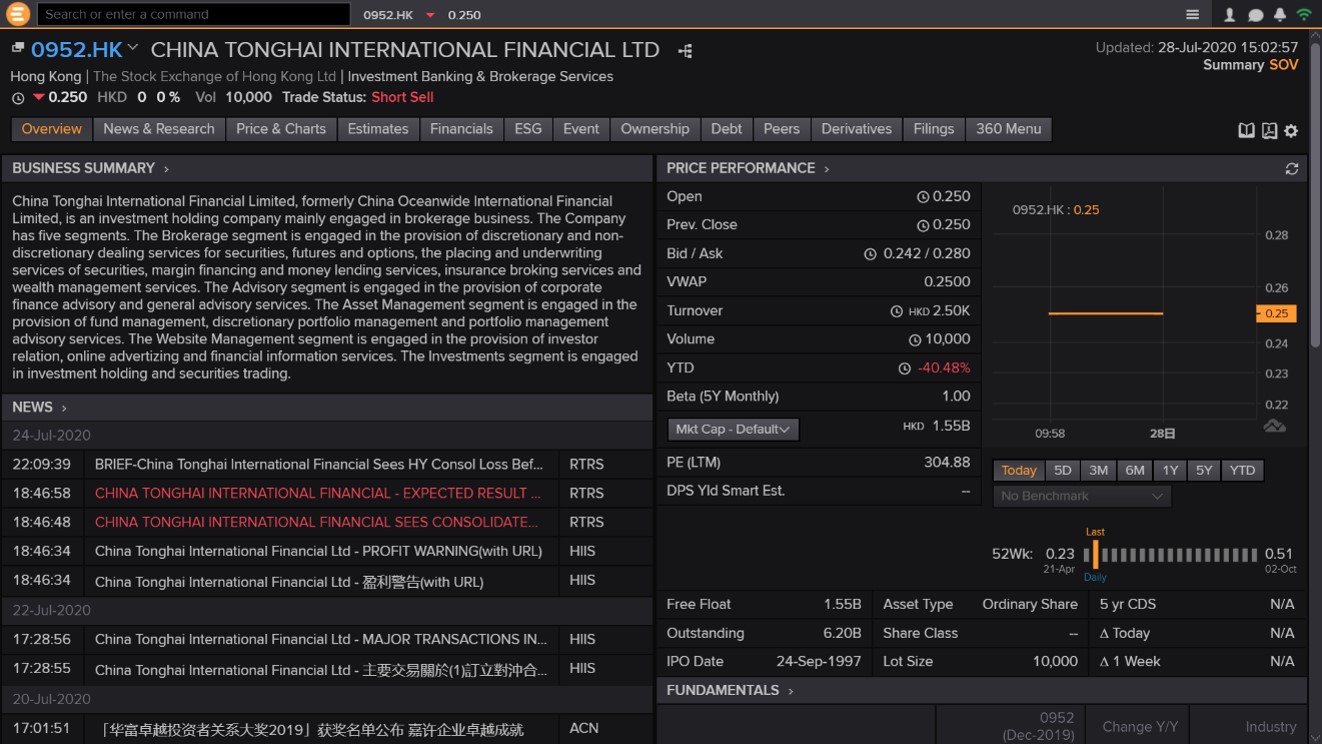The width and height of the screenshot is (1322, 744).
Task: Focus the Search or enter a command field
Action: click(194, 14)
